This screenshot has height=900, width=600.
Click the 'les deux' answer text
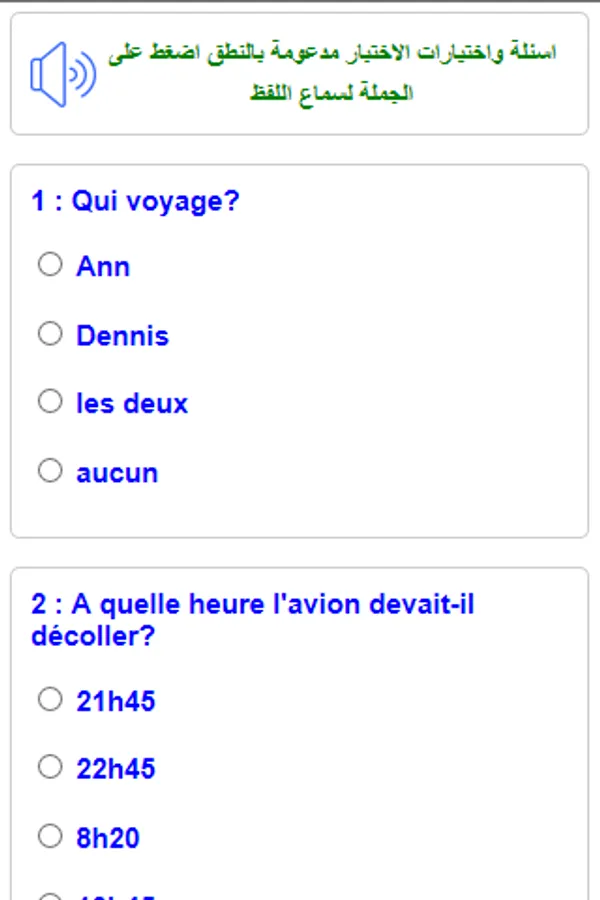132,403
